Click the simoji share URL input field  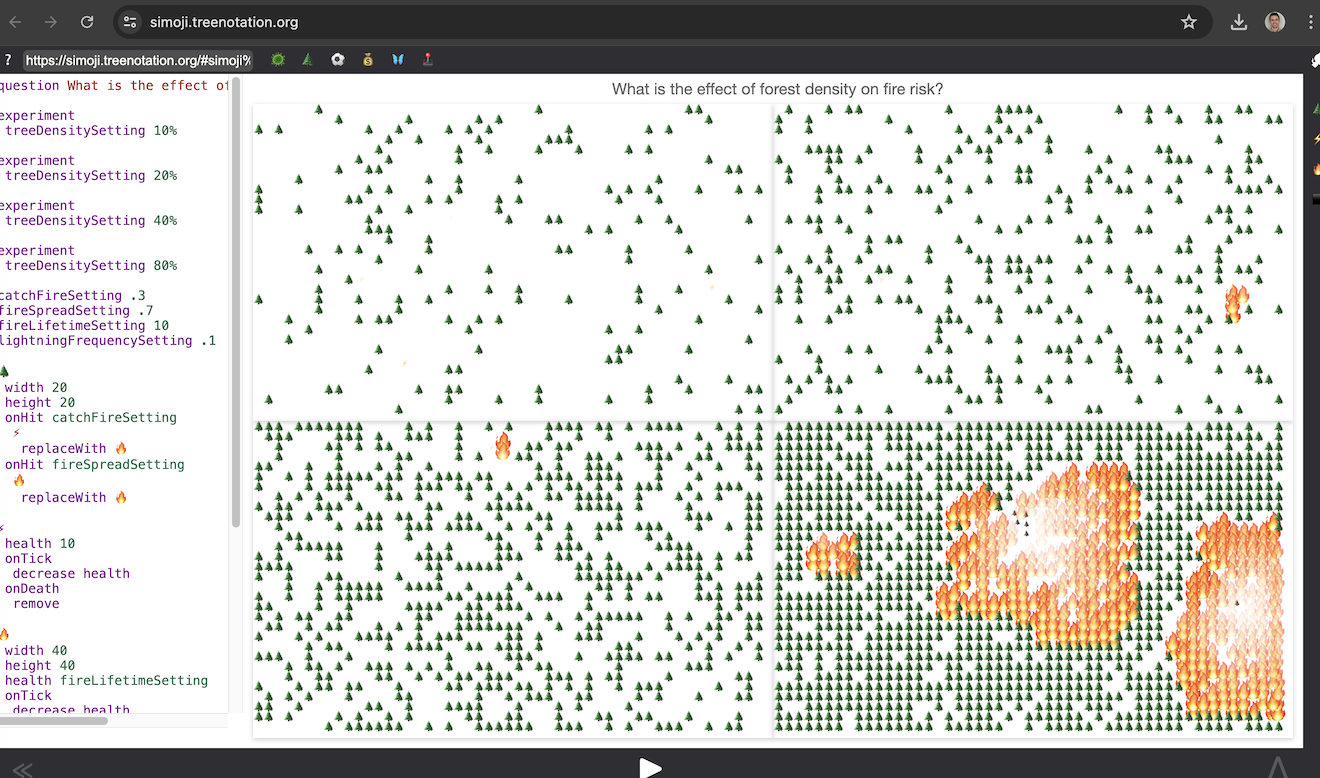(138, 61)
